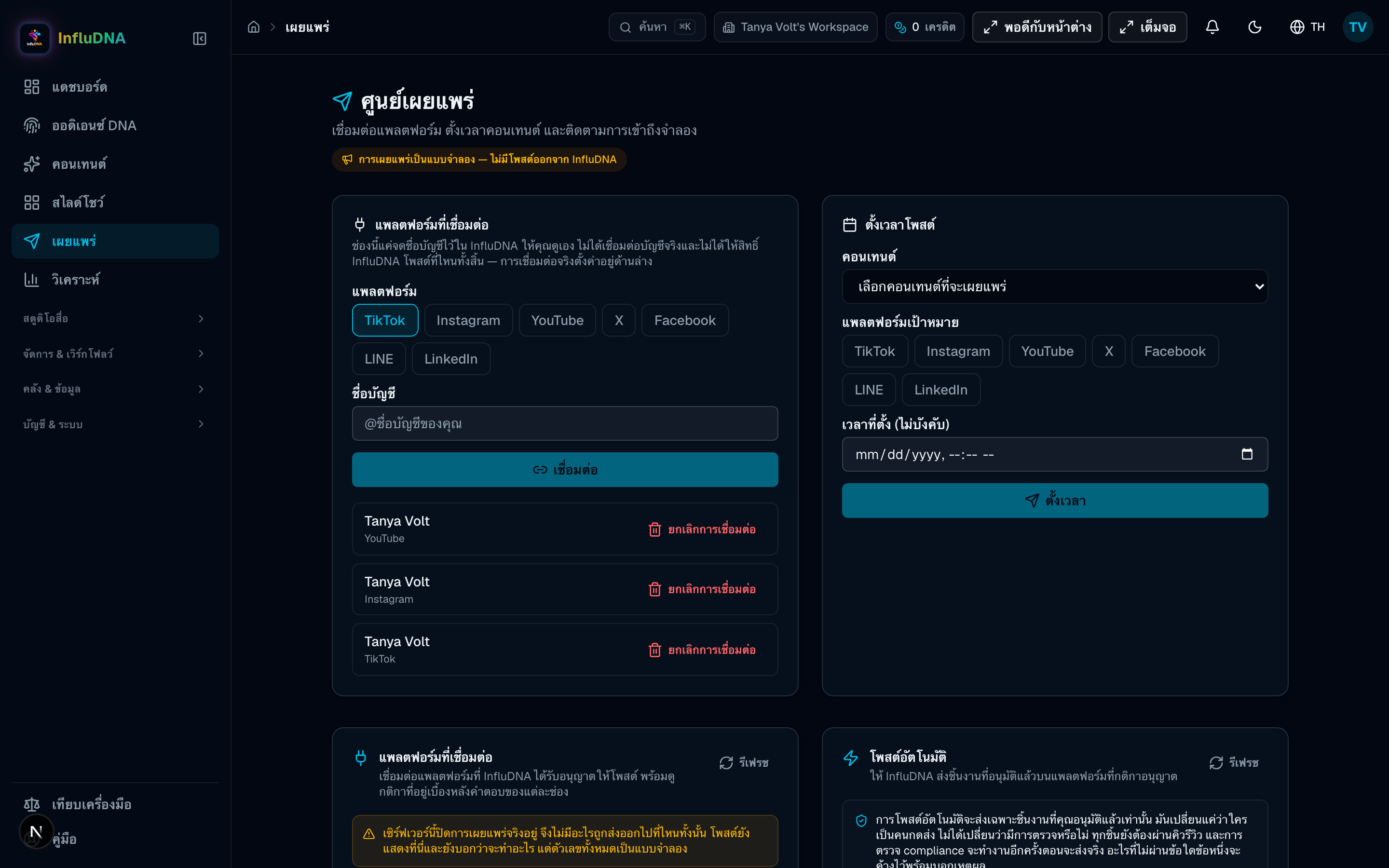Image resolution: width=1389 pixels, height=868 pixels.
Task: Toggle Facebook as a target platform
Action: 1175,352
